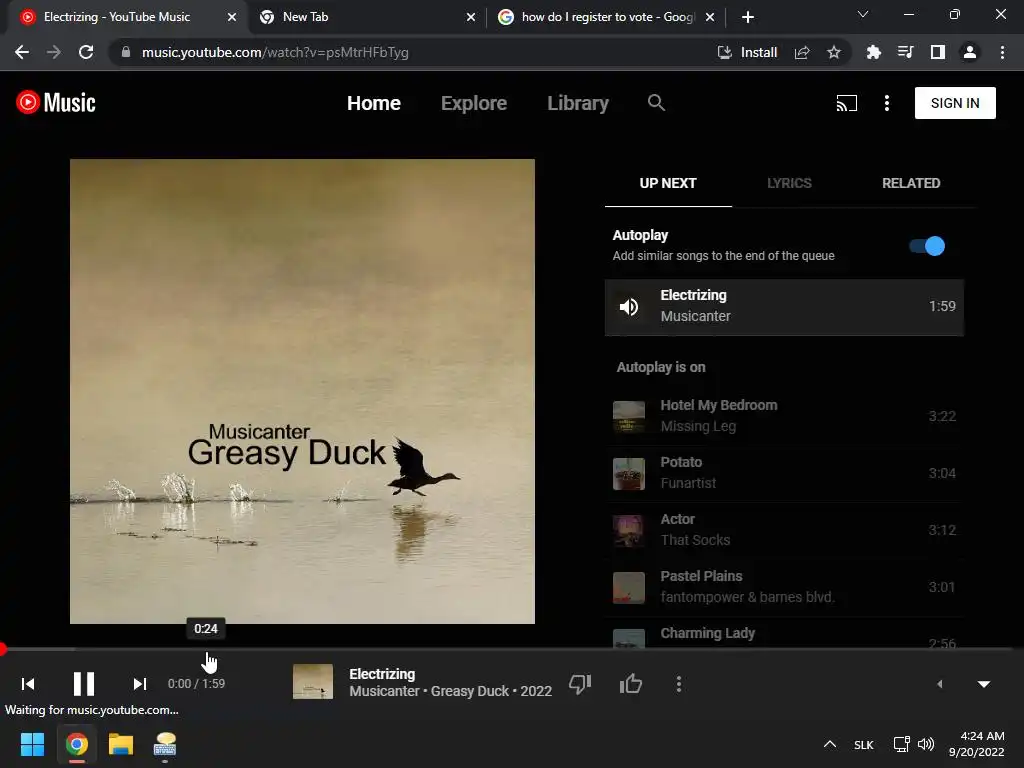
Task: Toggle the Autoplay switch
Action: 927,246
